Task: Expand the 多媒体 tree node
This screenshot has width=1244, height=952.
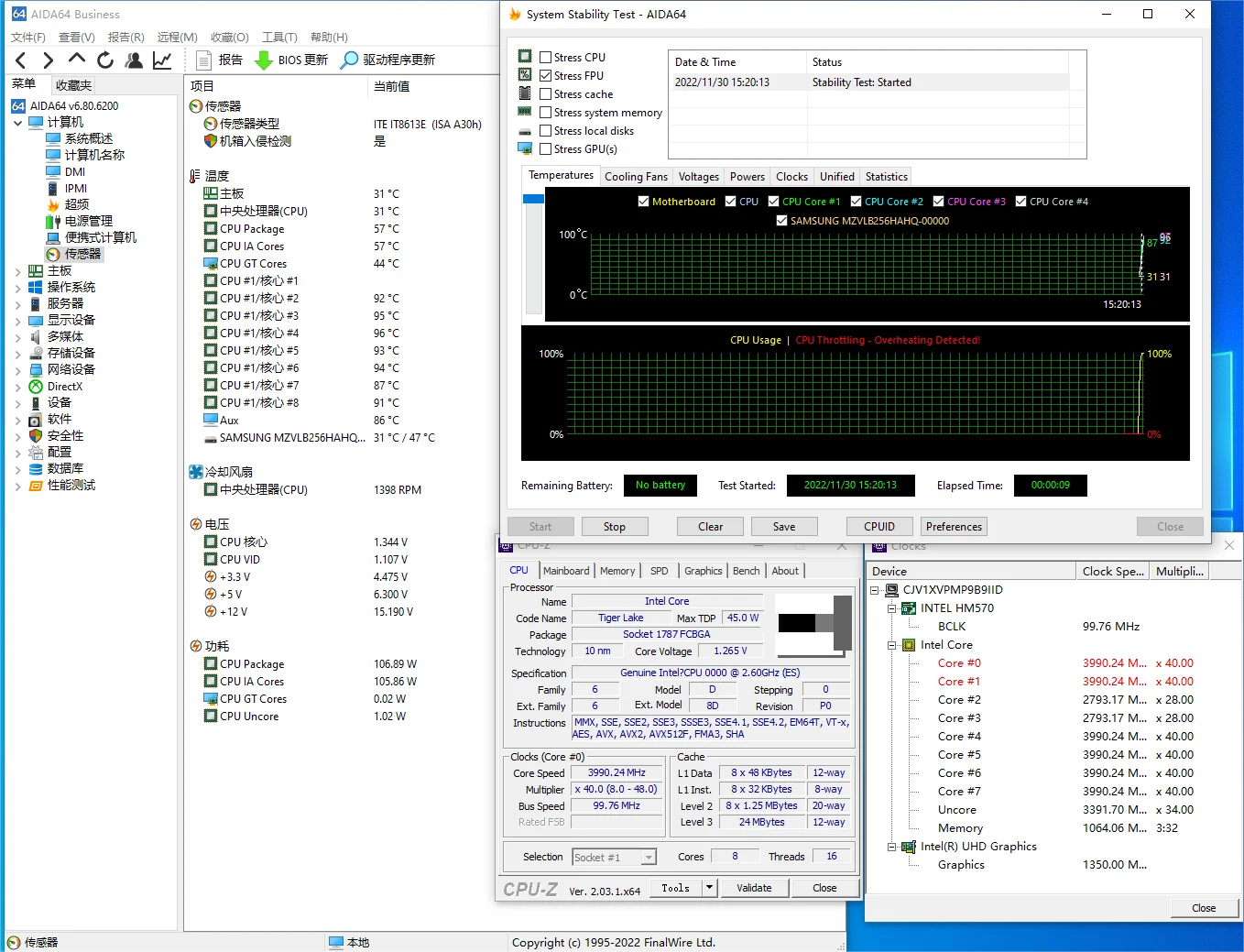Action: [x=17, y=337]
